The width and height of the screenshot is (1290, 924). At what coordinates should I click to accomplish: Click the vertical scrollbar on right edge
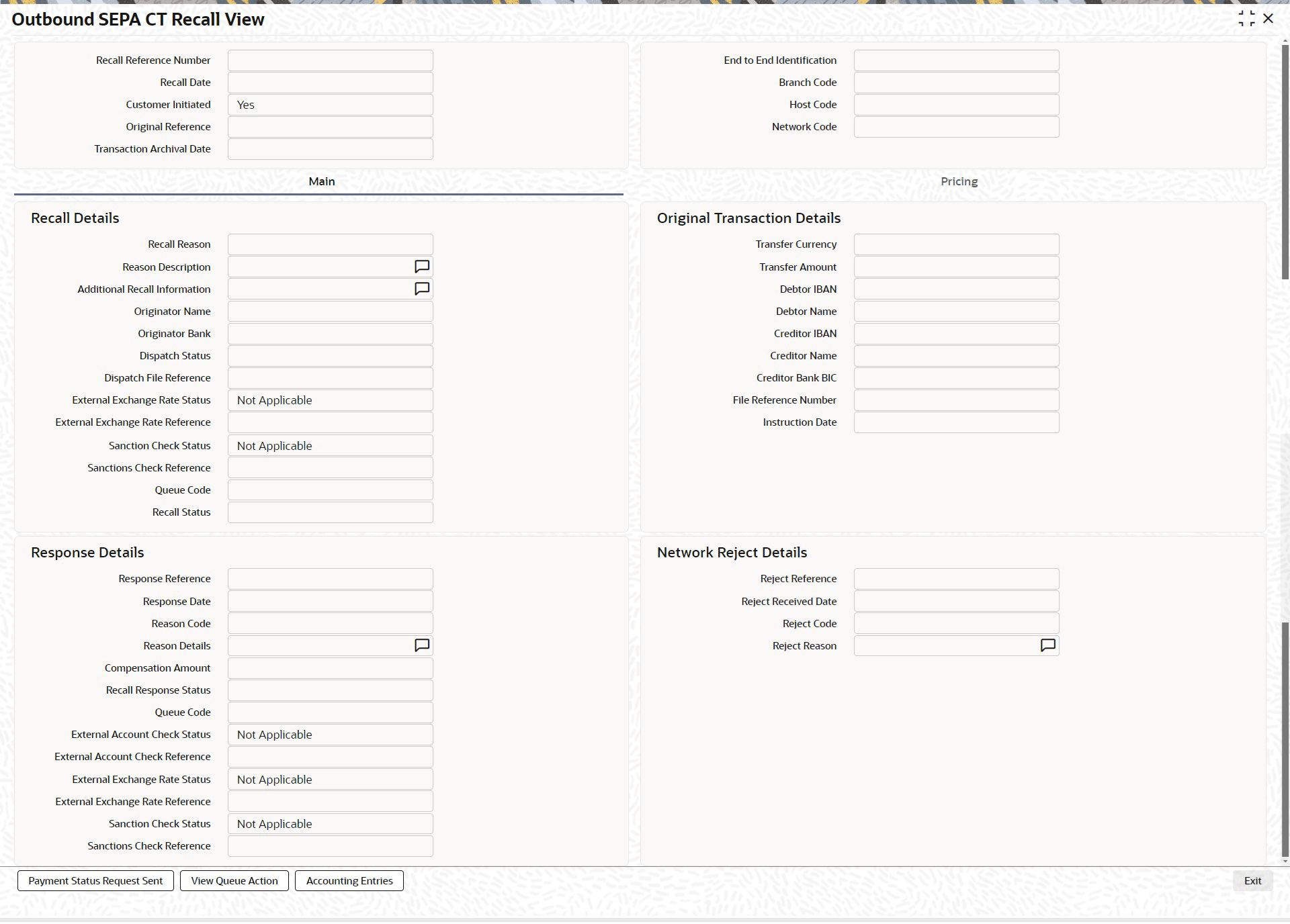click(x=1285, y=161)
